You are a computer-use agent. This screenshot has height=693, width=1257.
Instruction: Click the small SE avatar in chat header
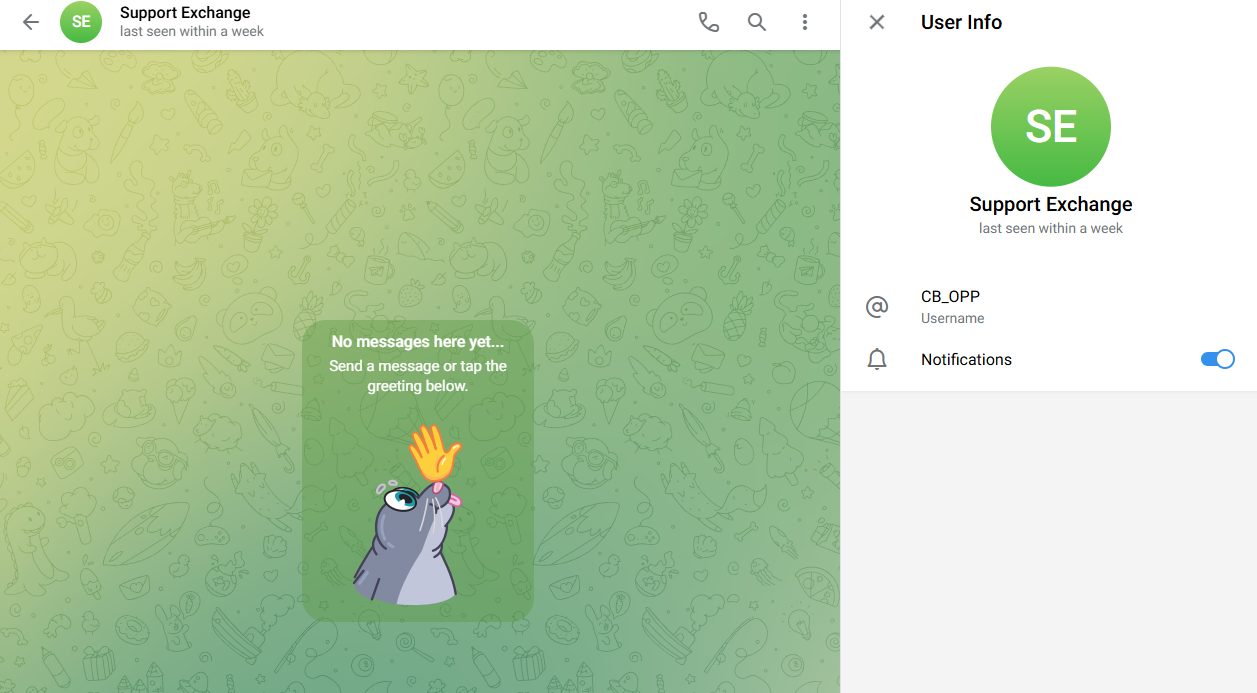click(x=81, y=22)
